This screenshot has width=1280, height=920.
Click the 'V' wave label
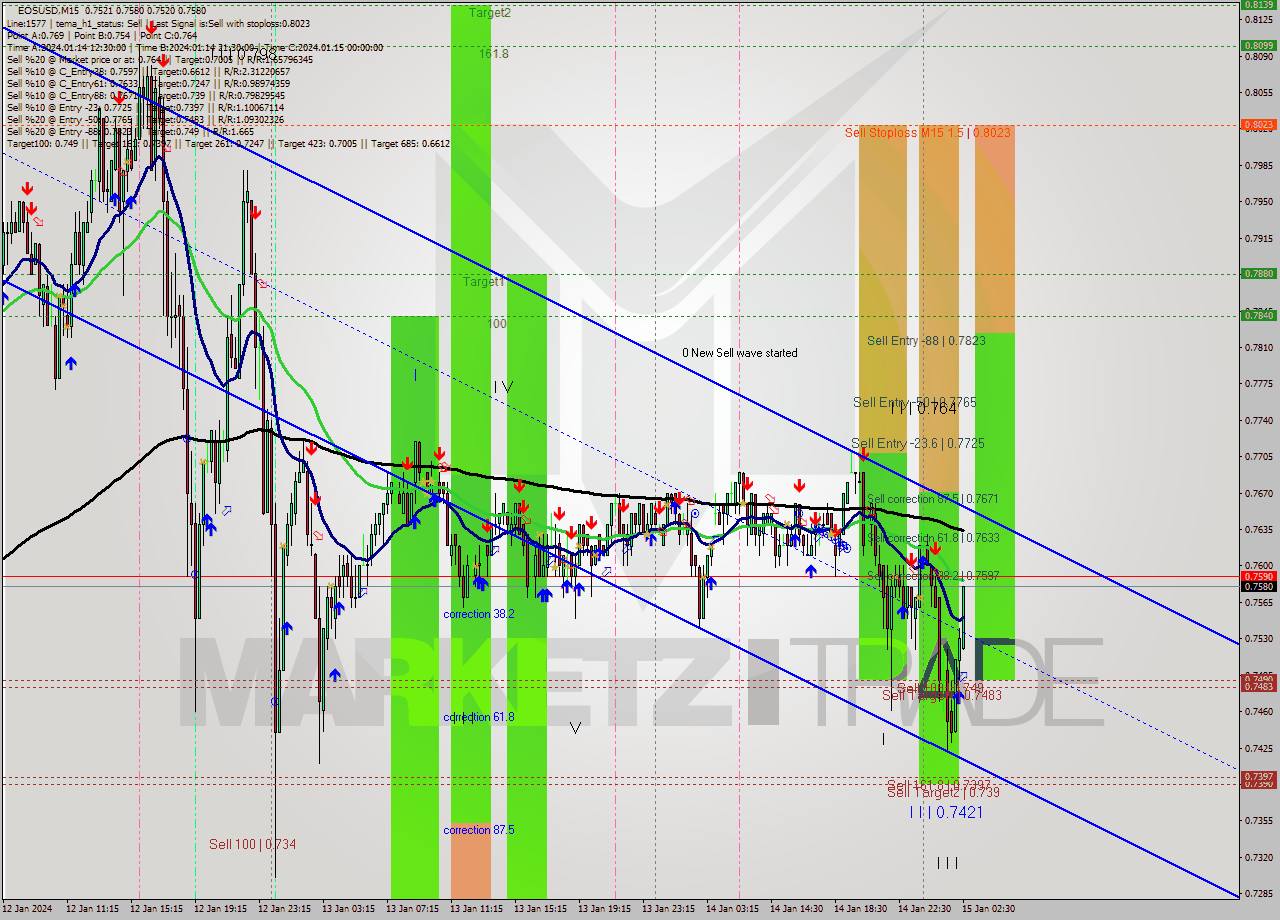click(575, 728)
